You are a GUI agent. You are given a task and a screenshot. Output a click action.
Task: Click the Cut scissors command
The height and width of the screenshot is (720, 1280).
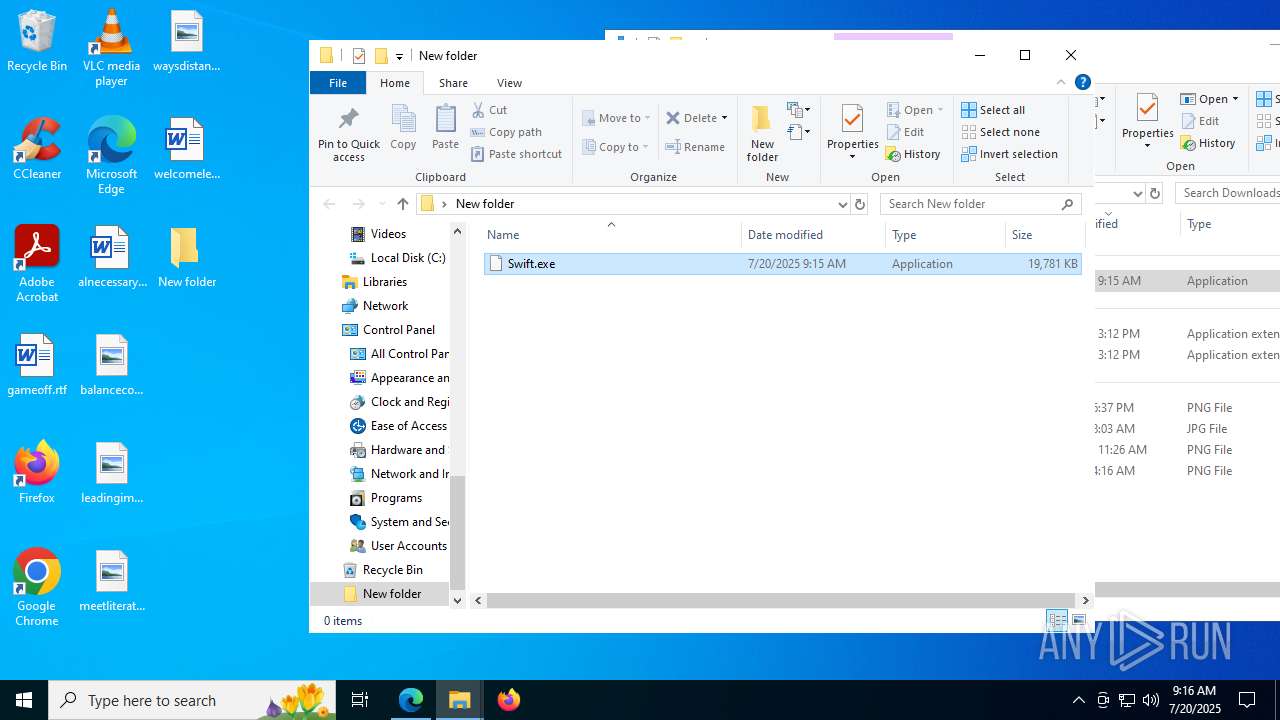click(490, 110)
